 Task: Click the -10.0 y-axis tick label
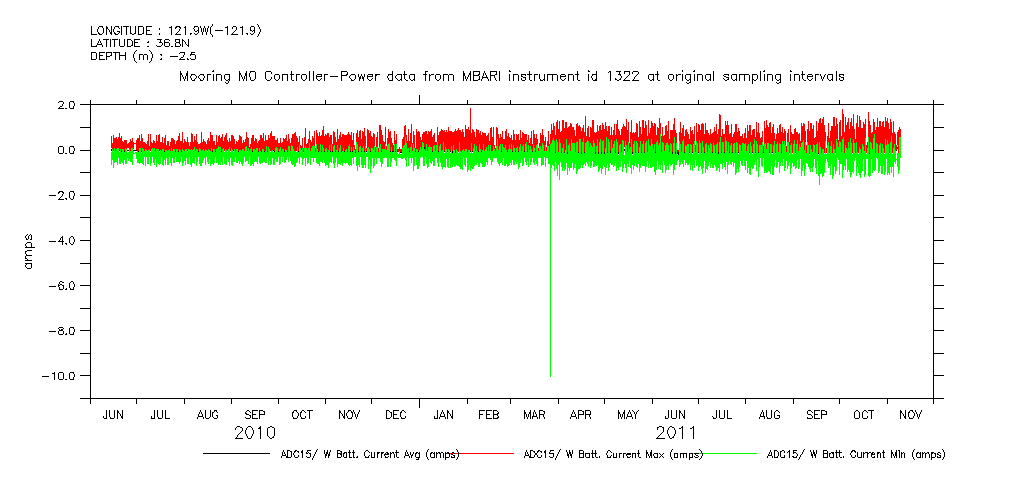pyautogui.click(x=61, y=376)
